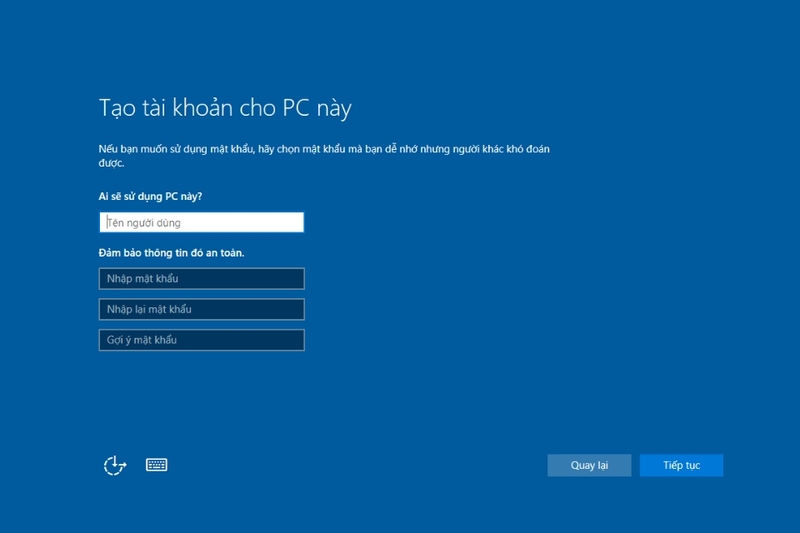The height and width of the screenshot is (533, 800).
Task: Select the heading 'Tạo tài khoản cho PC này'
Action: click(225, 108)
